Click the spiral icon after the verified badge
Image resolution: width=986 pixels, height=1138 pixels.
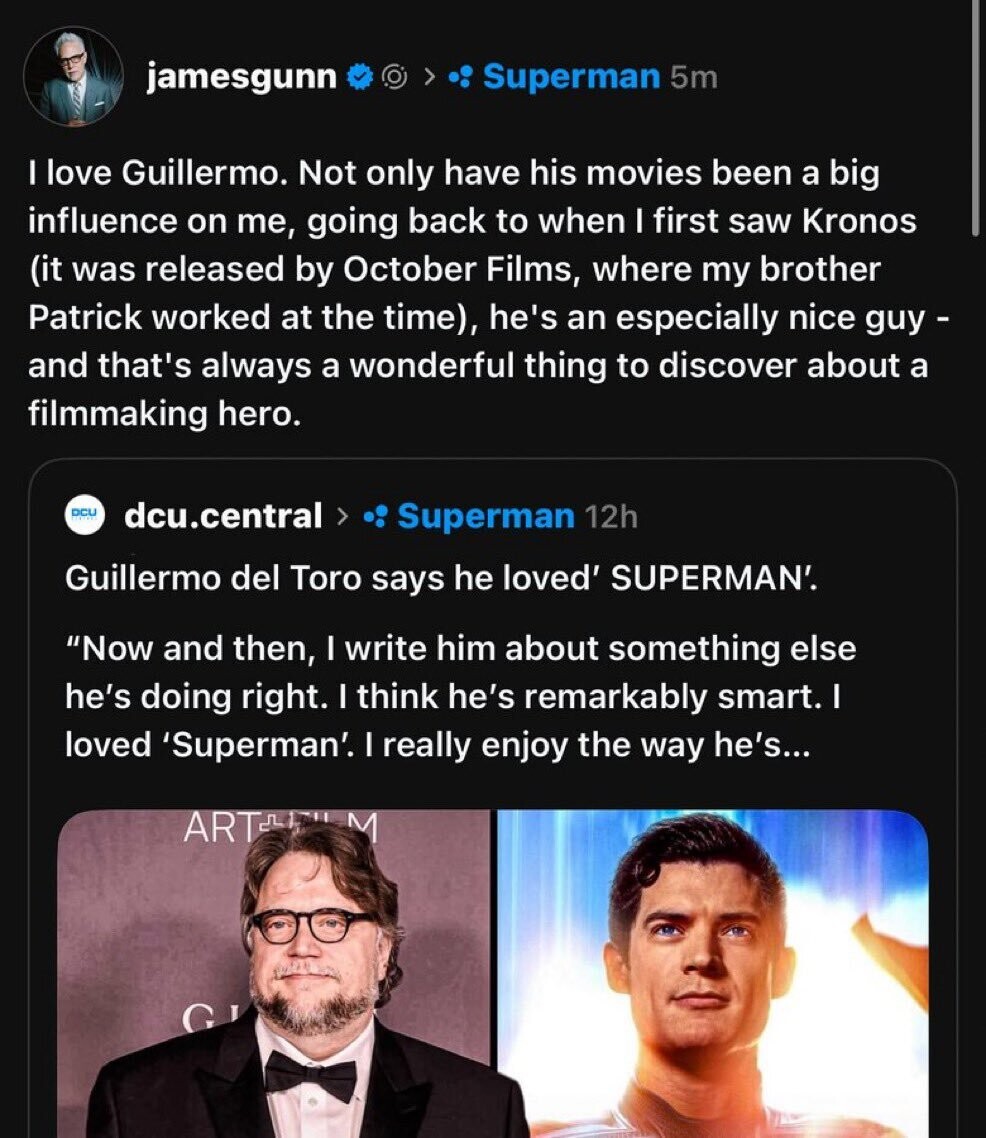394,77
